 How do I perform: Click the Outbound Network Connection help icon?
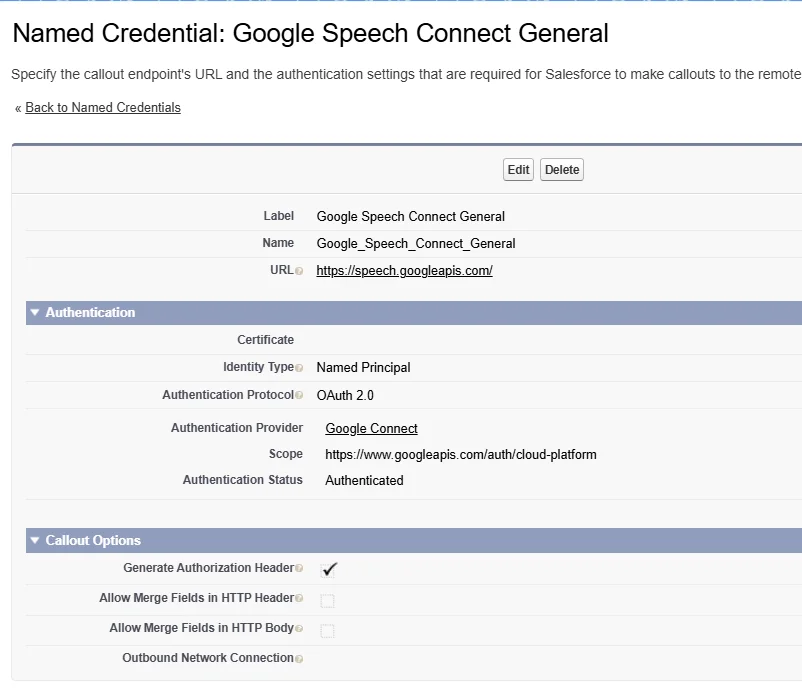pos(299,659)
